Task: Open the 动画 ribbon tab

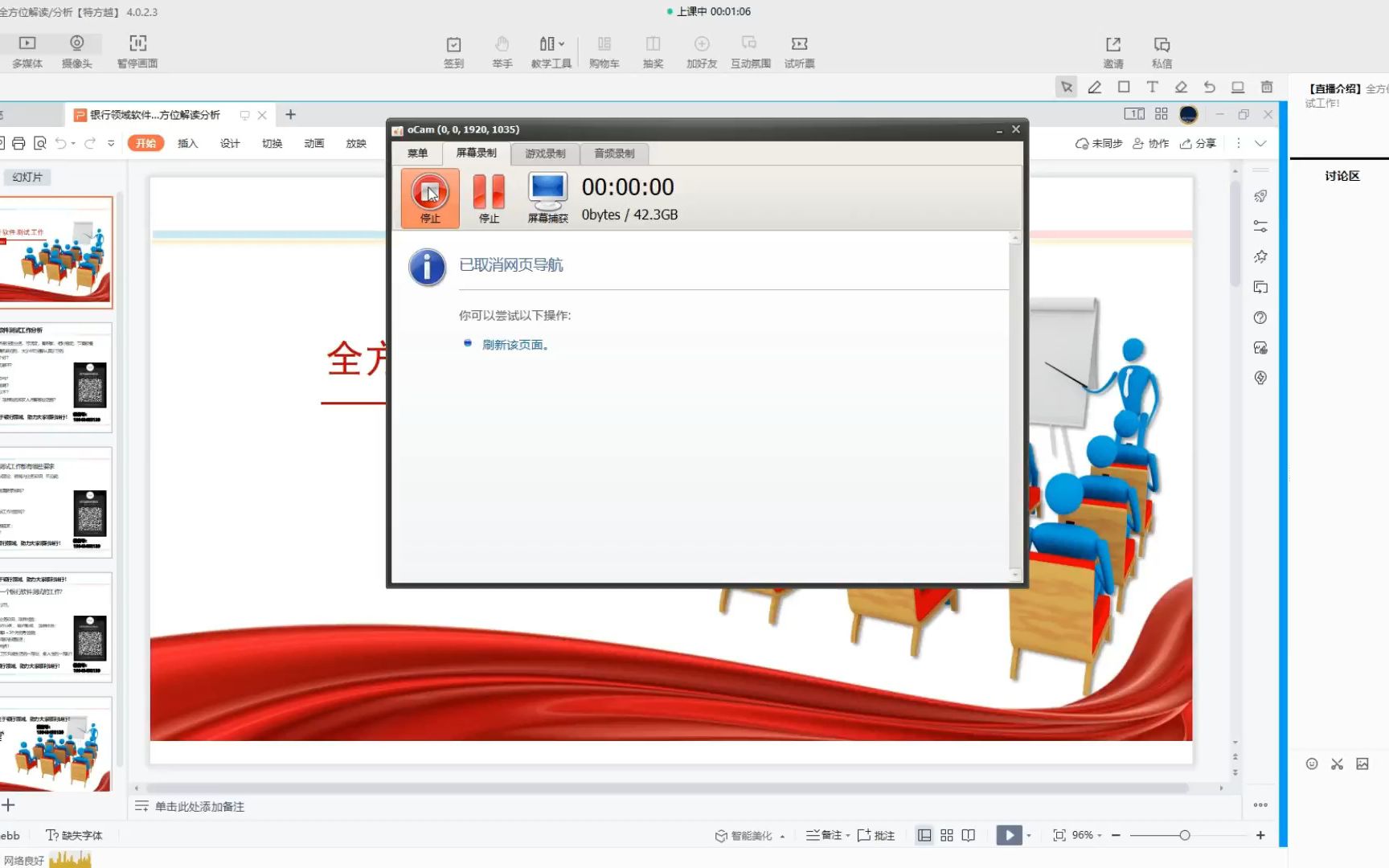Action: [313, 143]
